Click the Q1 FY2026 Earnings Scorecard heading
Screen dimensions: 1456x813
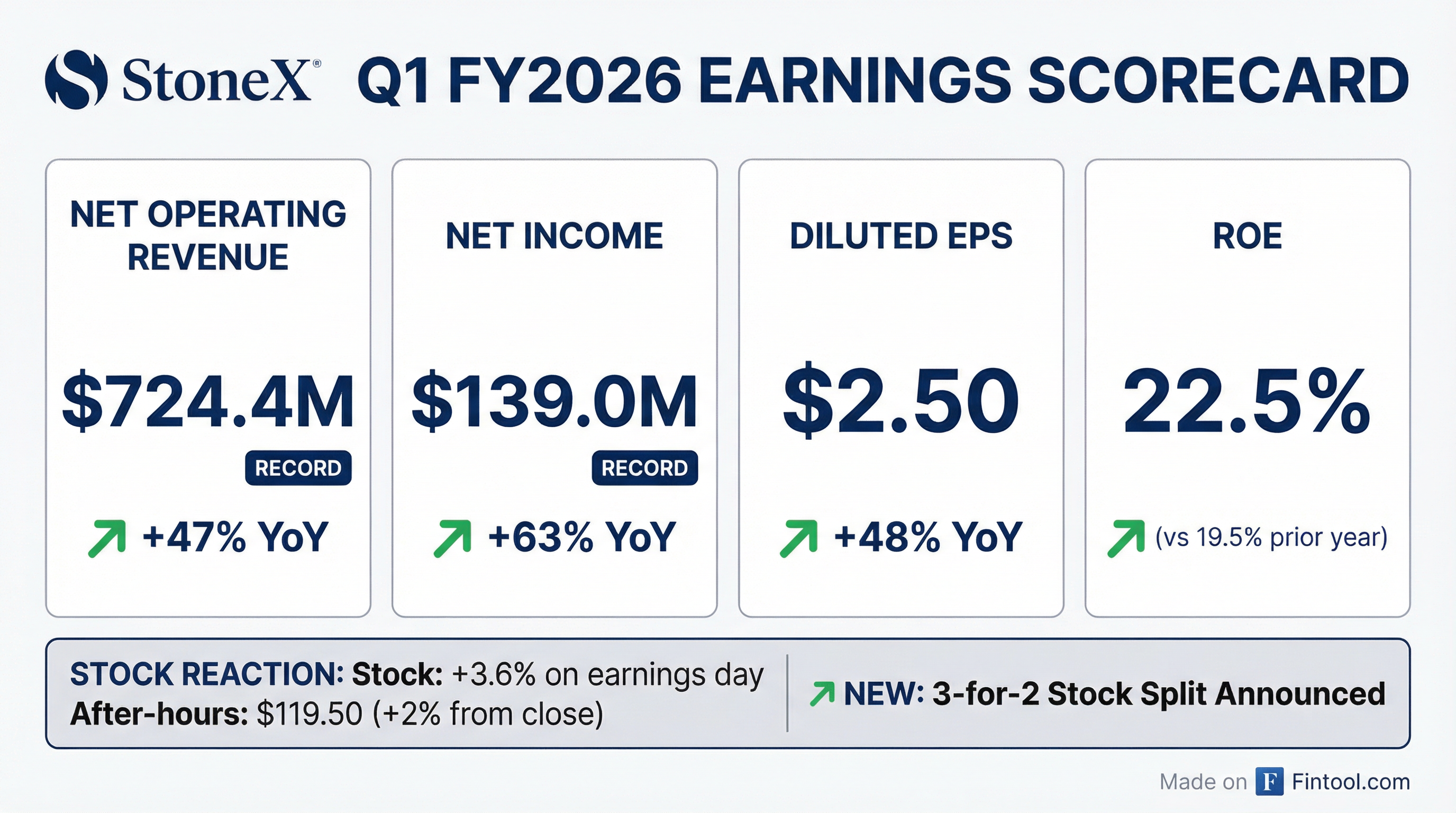[883, 80]
